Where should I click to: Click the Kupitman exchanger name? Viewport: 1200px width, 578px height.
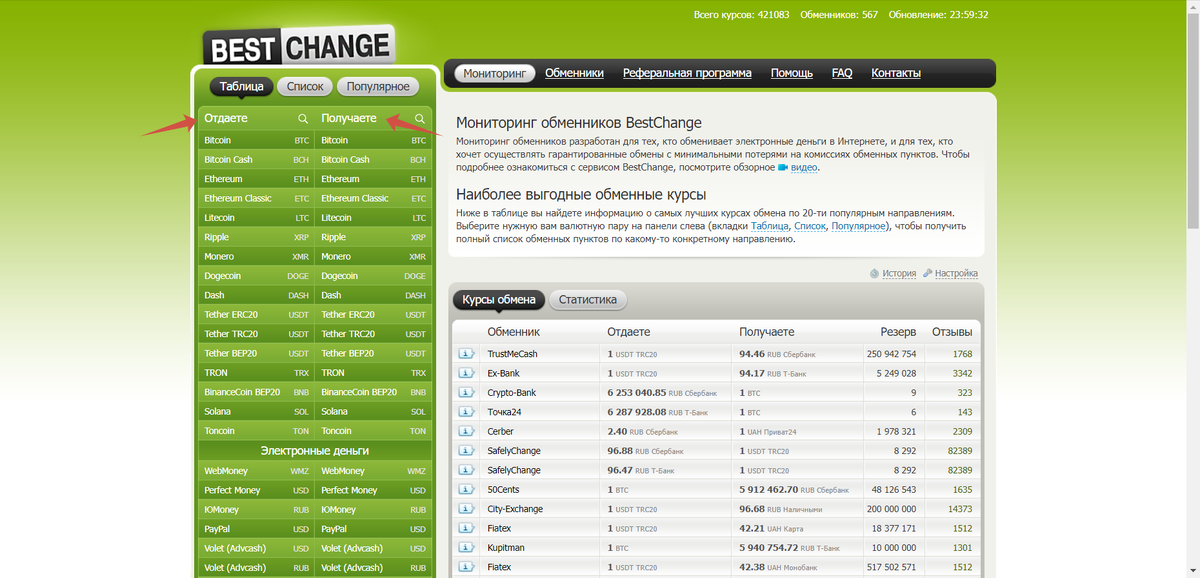pyautogui.click(x=506, y=548)
